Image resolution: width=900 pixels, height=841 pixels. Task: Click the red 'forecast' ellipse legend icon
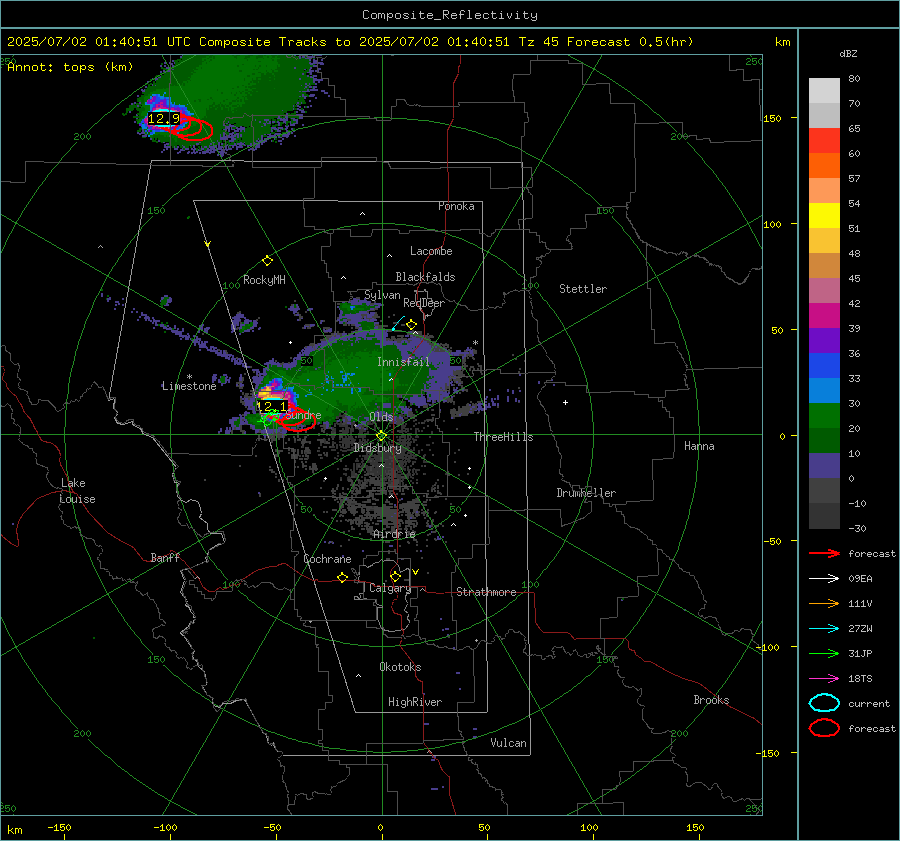tap(824, 728)
